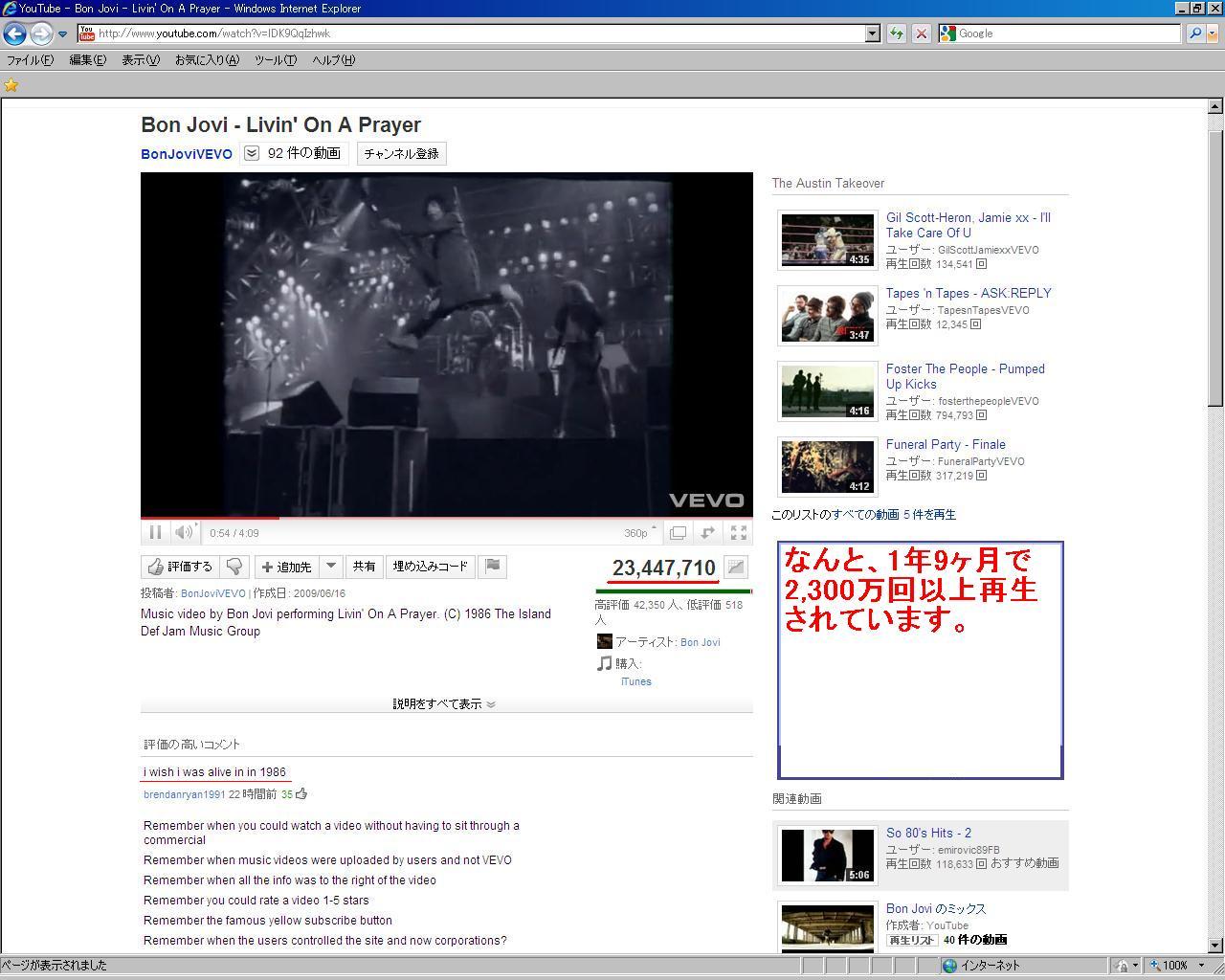This screenshot has width=1225, height=980.
Task: Seek on the red video progress bar
Action: click(x=447, y=518)
